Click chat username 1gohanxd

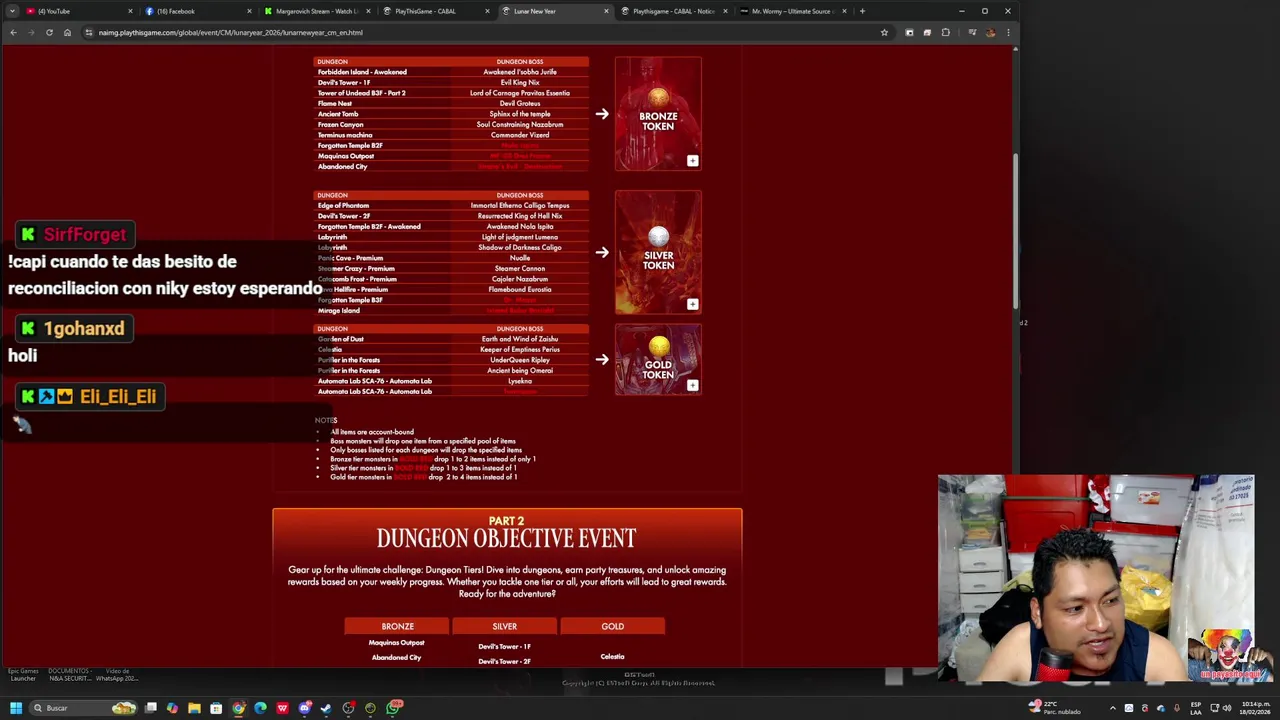[x=84, y=328]
